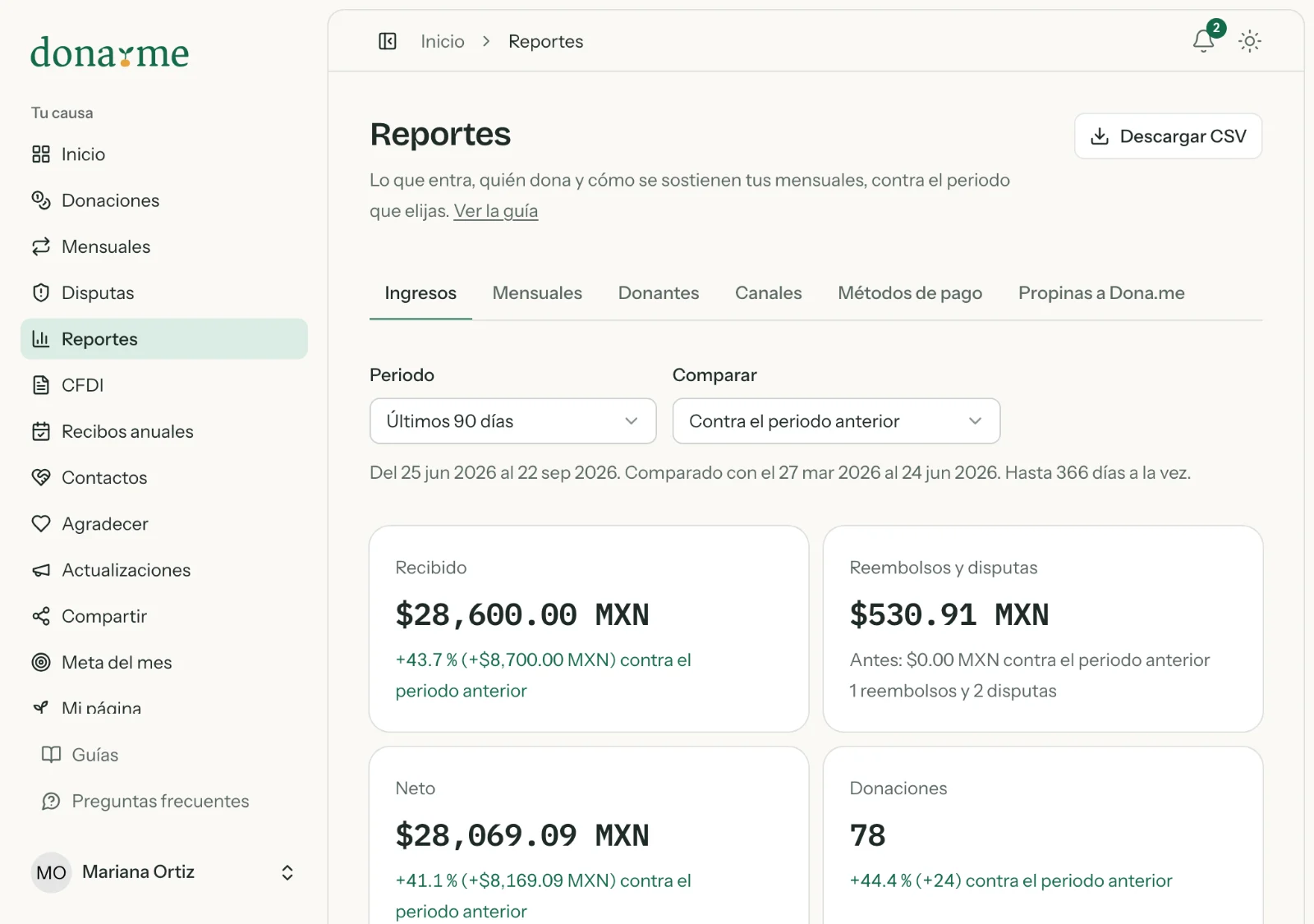Screen dimensions: 1314x924
Task: Click the Donaciones coins icon
Action: (x=41, y=200)
